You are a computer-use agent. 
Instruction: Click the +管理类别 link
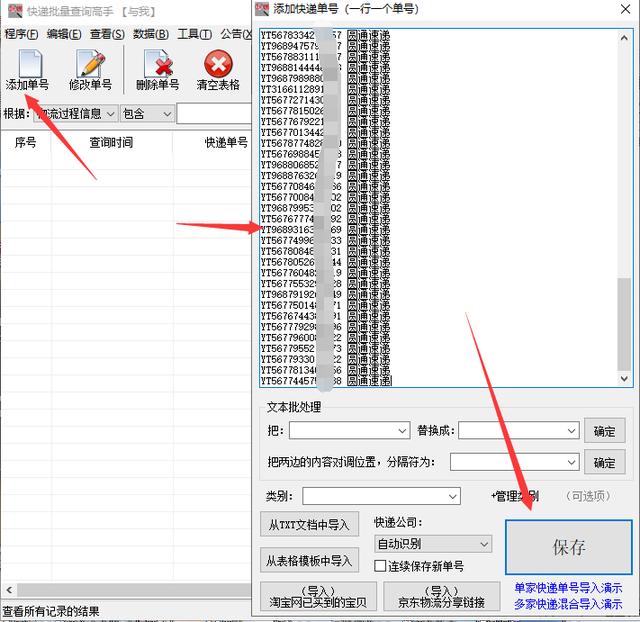[515, 496]
